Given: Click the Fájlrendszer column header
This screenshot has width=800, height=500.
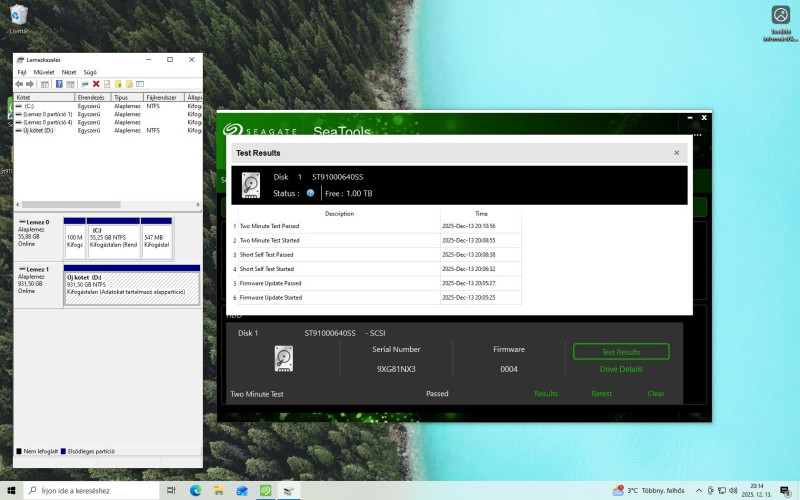Looking at the screenshot, I should coord(164,97).
